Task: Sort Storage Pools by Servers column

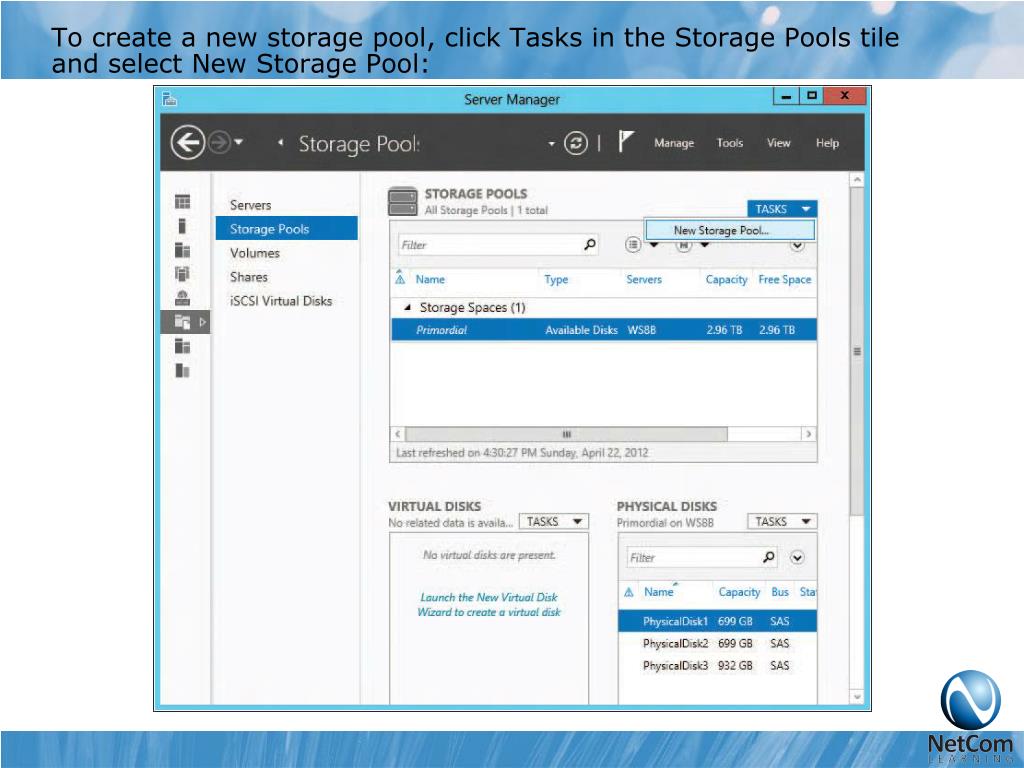Action: (644, 280)
